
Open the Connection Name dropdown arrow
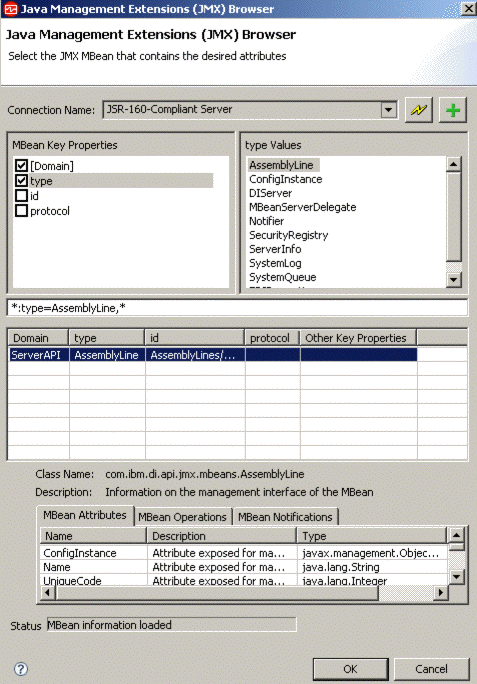[x=388, y=110]
